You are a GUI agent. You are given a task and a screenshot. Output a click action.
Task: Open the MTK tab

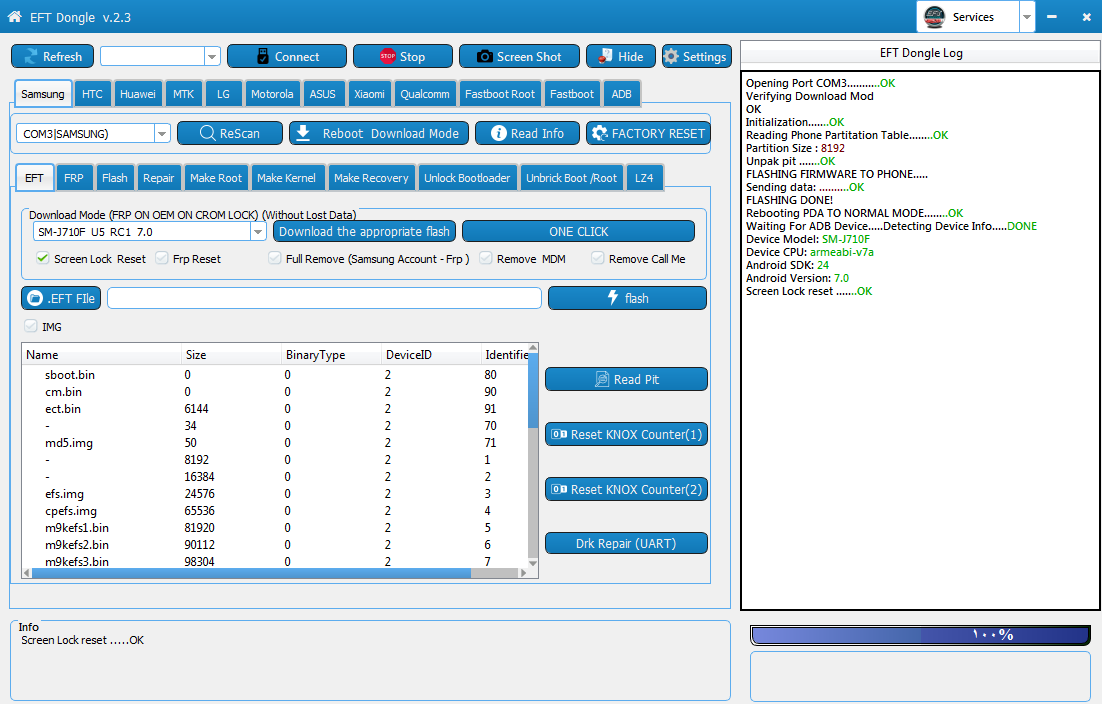183,93
